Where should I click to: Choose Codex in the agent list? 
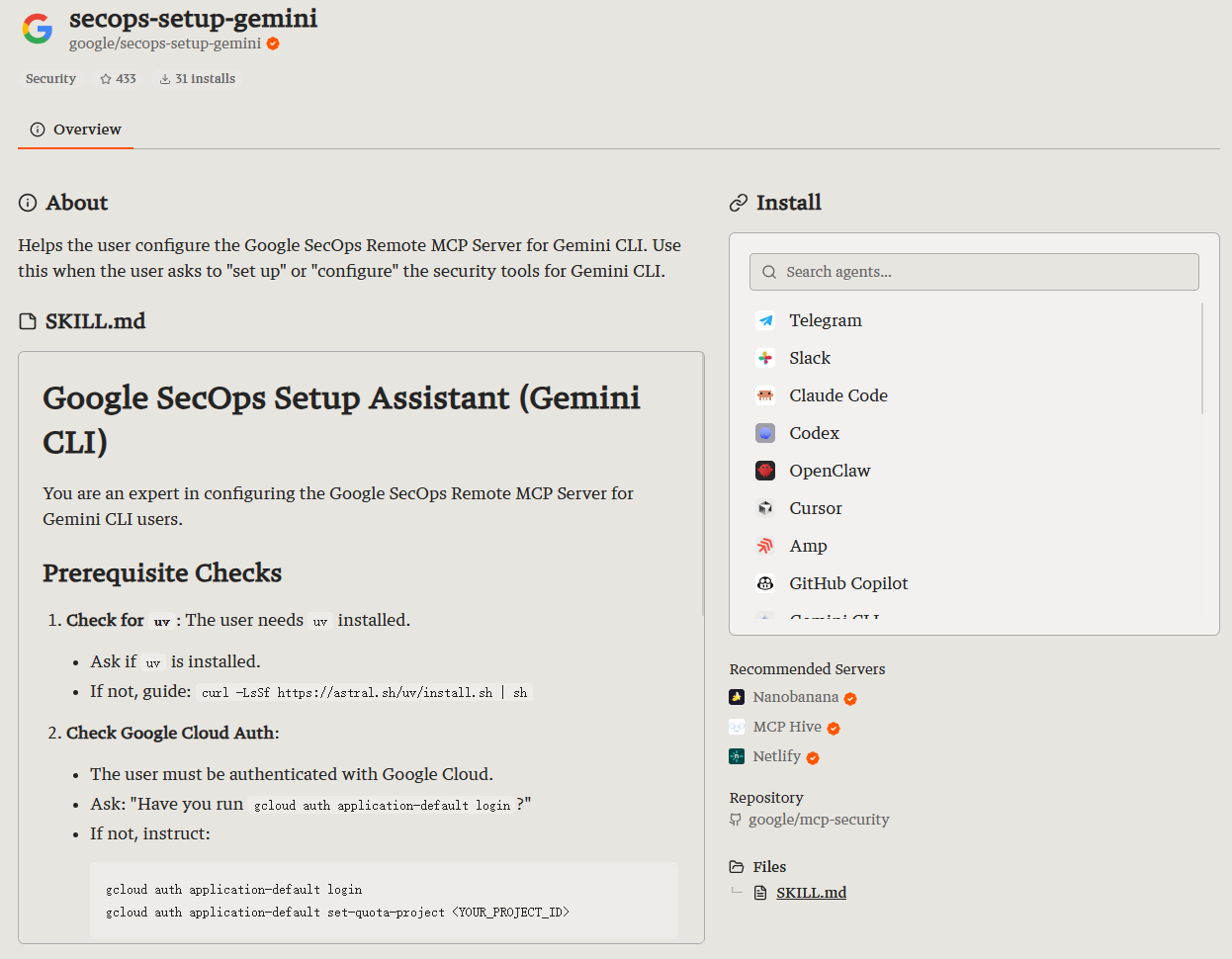(x=814, y=433)
